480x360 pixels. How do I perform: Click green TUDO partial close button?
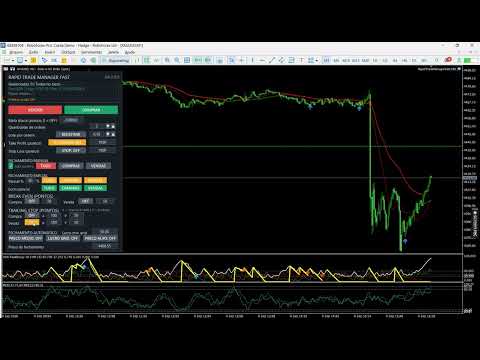tap(49, 188)
